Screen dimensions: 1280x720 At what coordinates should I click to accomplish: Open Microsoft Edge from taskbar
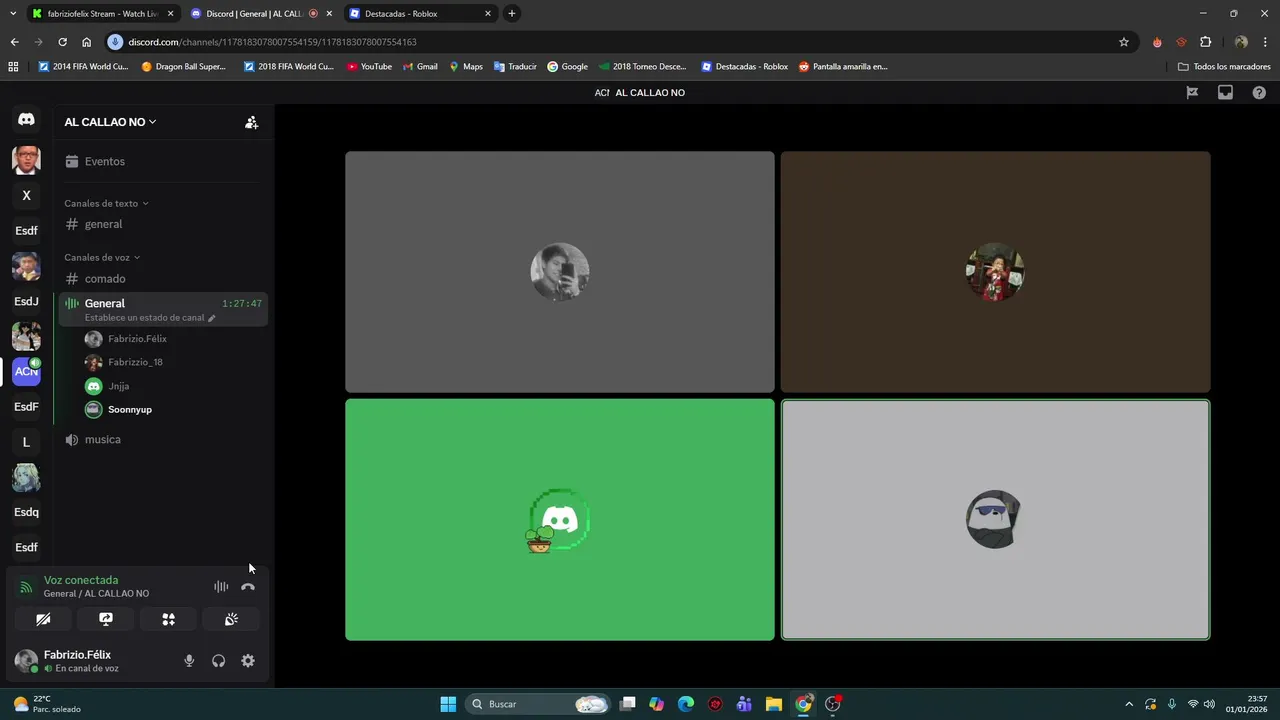686,704
